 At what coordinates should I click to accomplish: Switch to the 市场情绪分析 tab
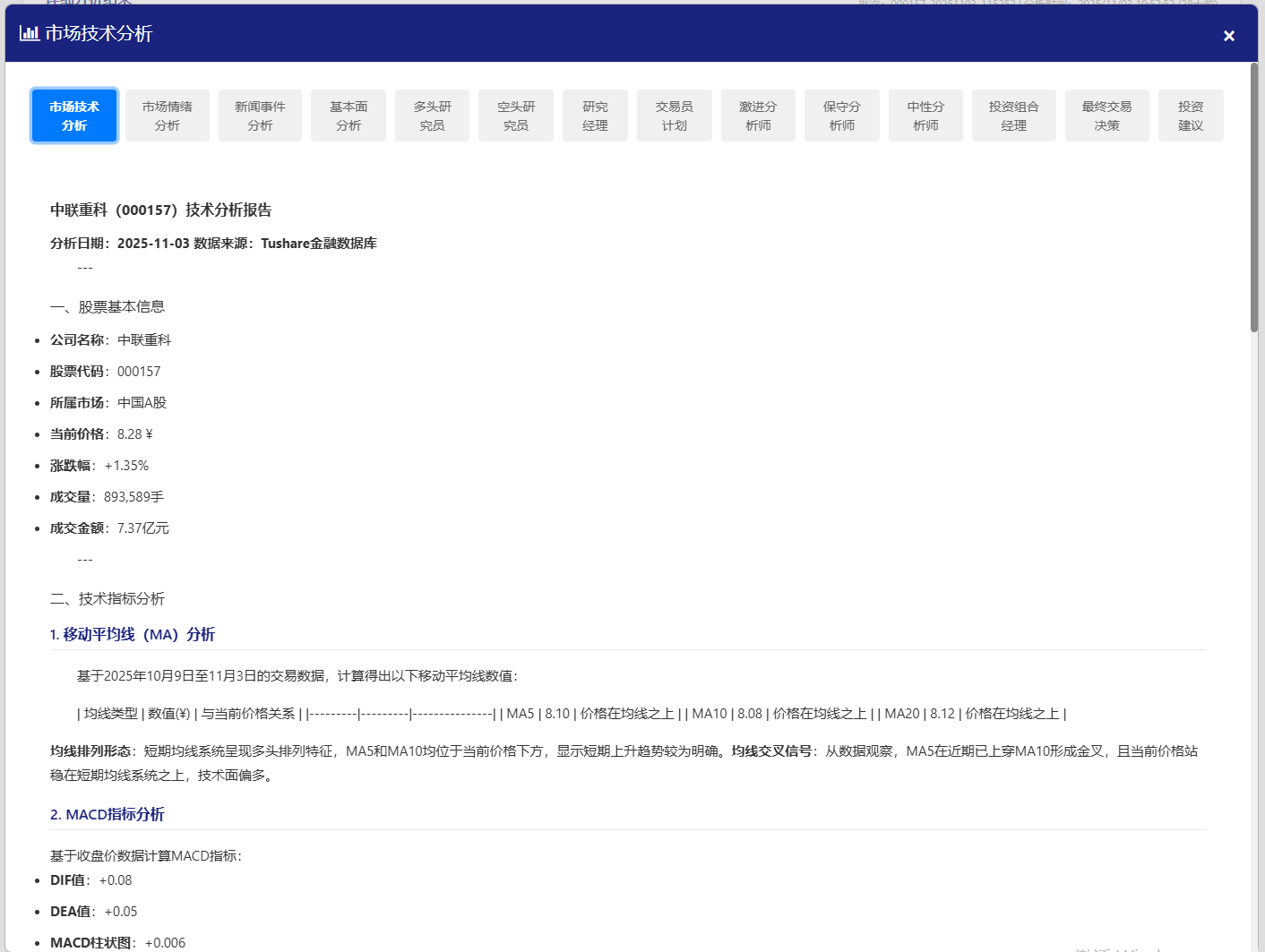click(x=167, y=115)
